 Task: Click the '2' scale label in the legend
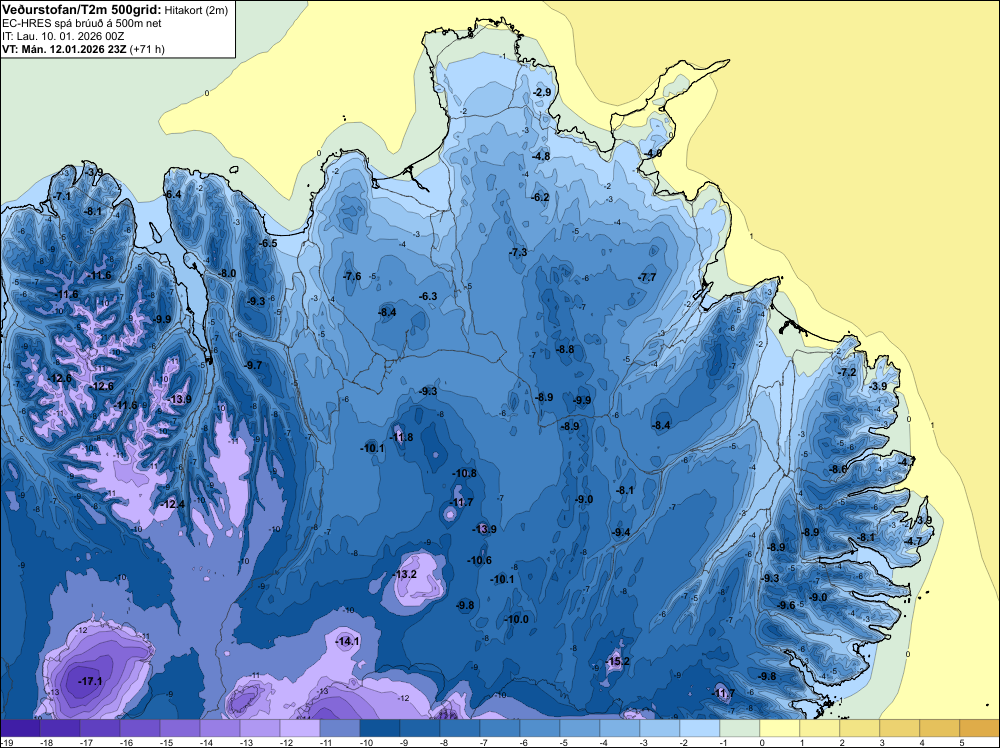pos(842,742)
